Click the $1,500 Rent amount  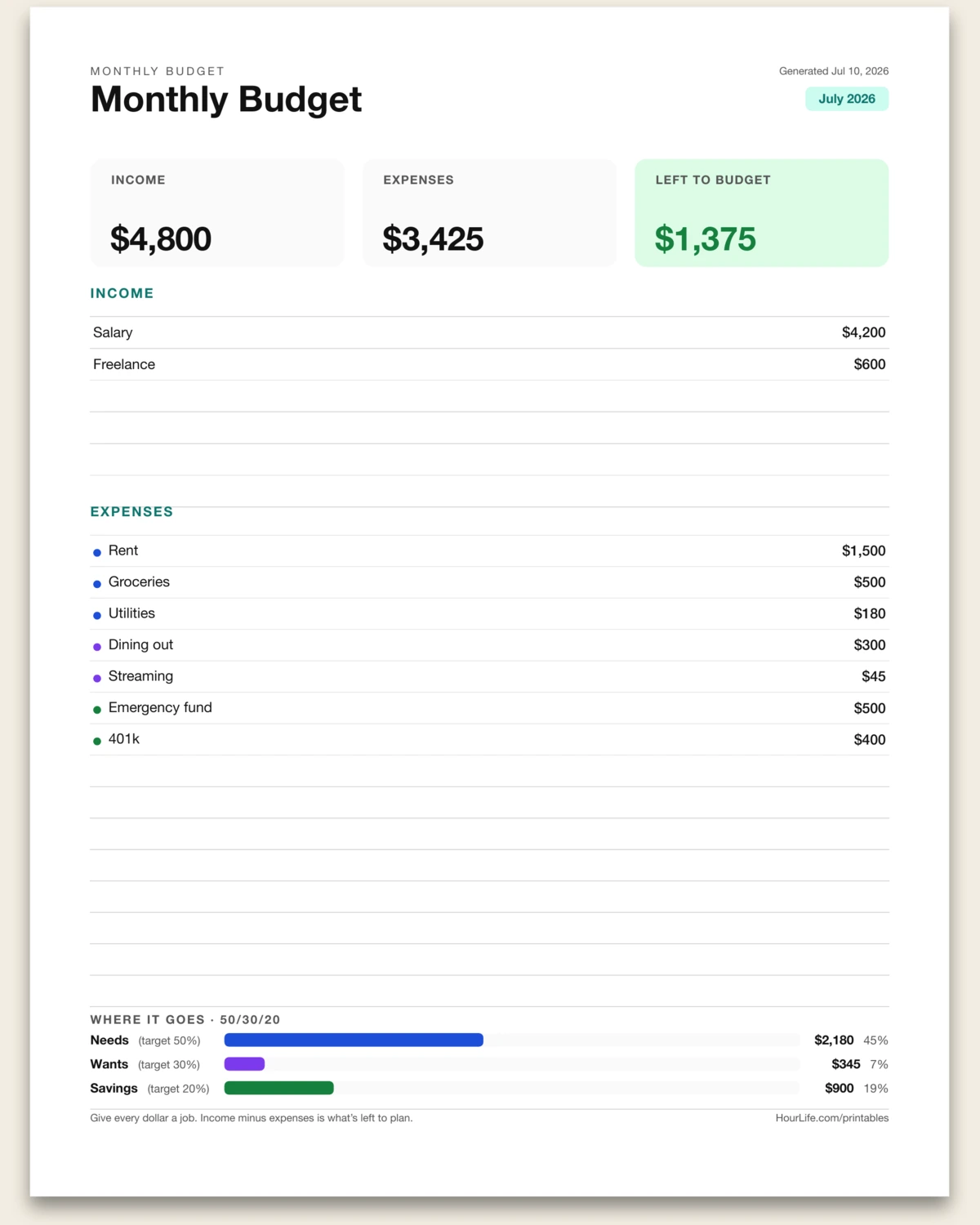click(863, 550)
